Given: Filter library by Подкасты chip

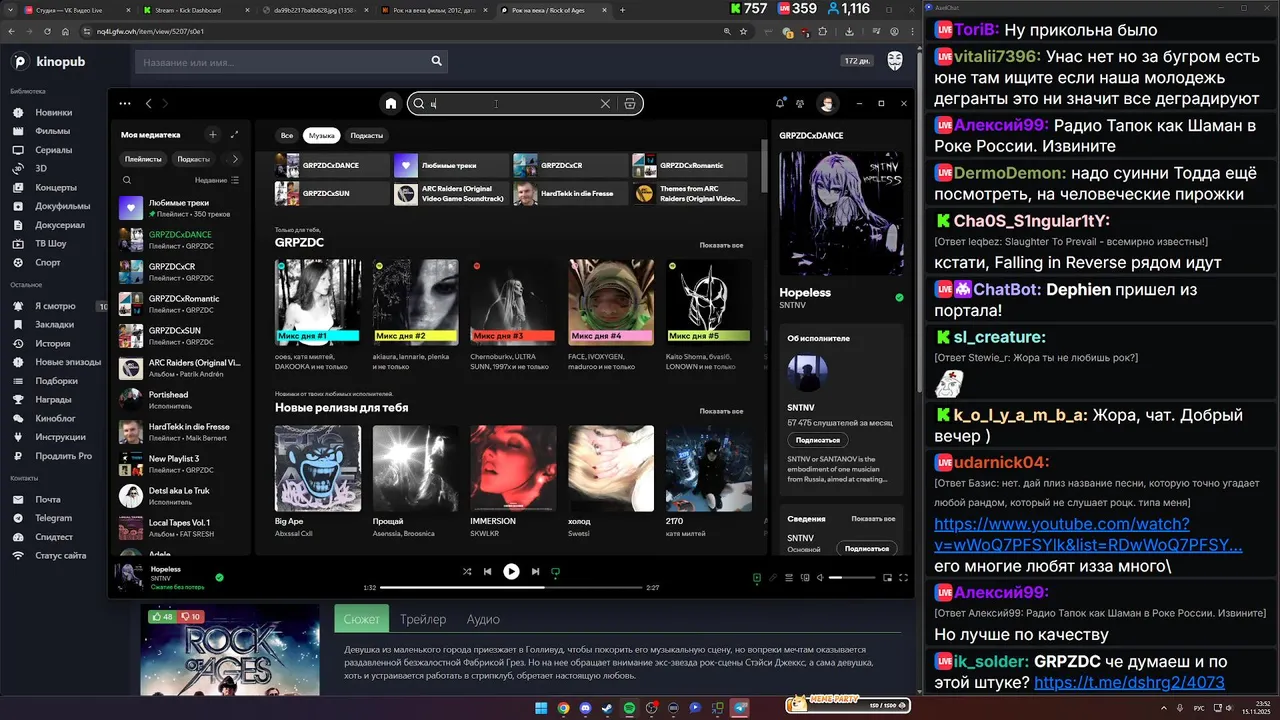Looking at the screenshot, I should [x=194, y=159].
